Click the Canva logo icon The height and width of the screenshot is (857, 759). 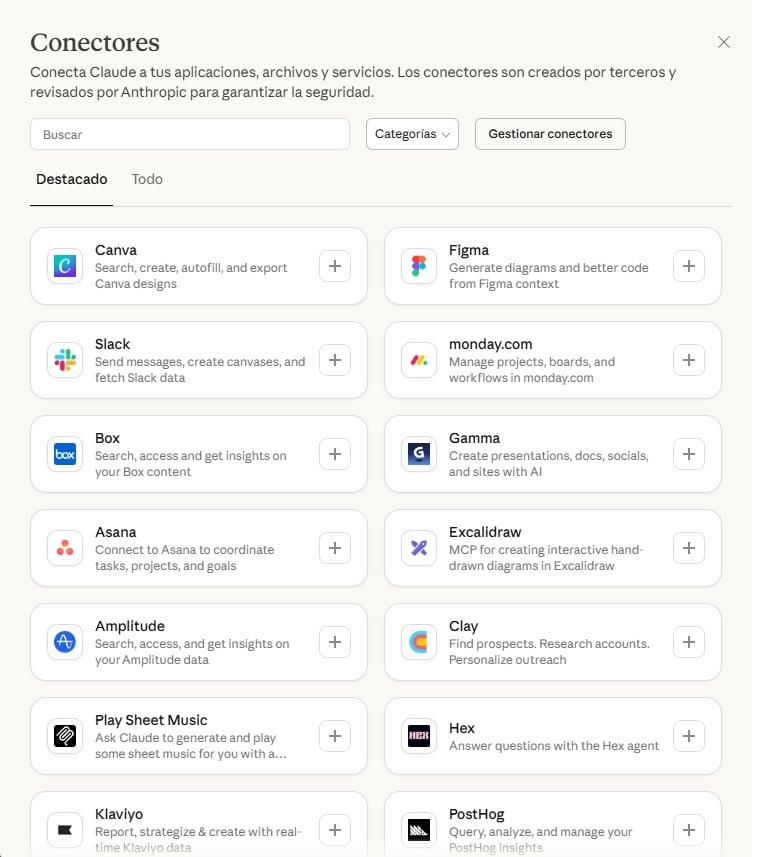click(x=65, y=266)
